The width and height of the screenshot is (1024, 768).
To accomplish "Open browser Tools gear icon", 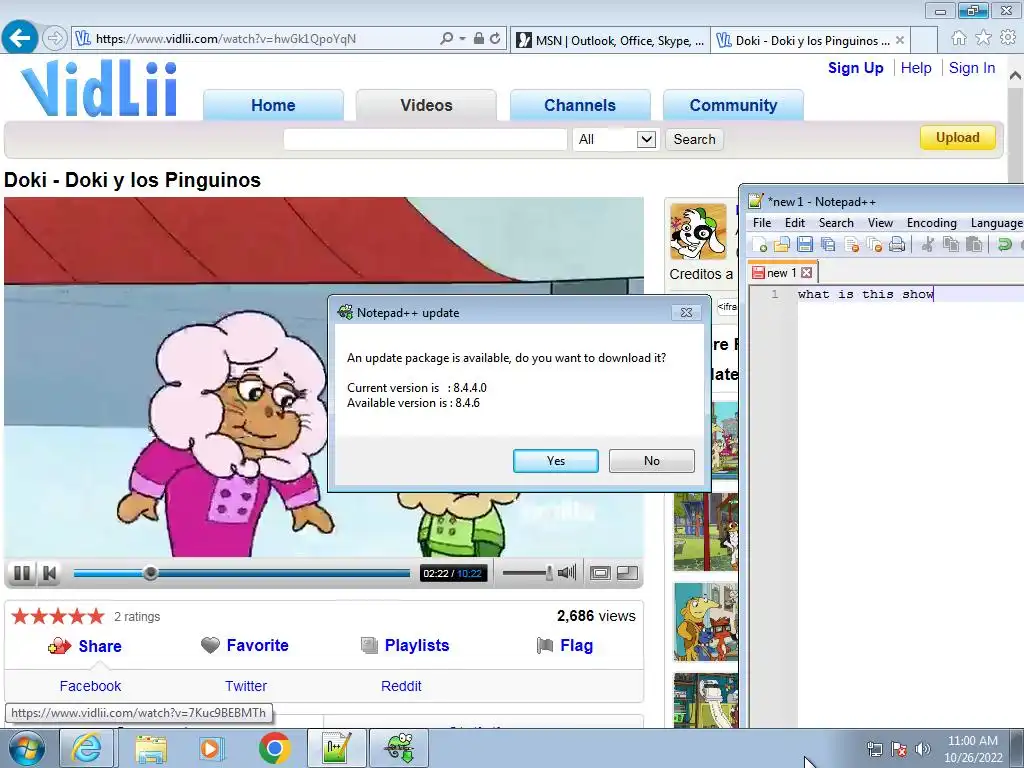I will tap(1008, 38).
